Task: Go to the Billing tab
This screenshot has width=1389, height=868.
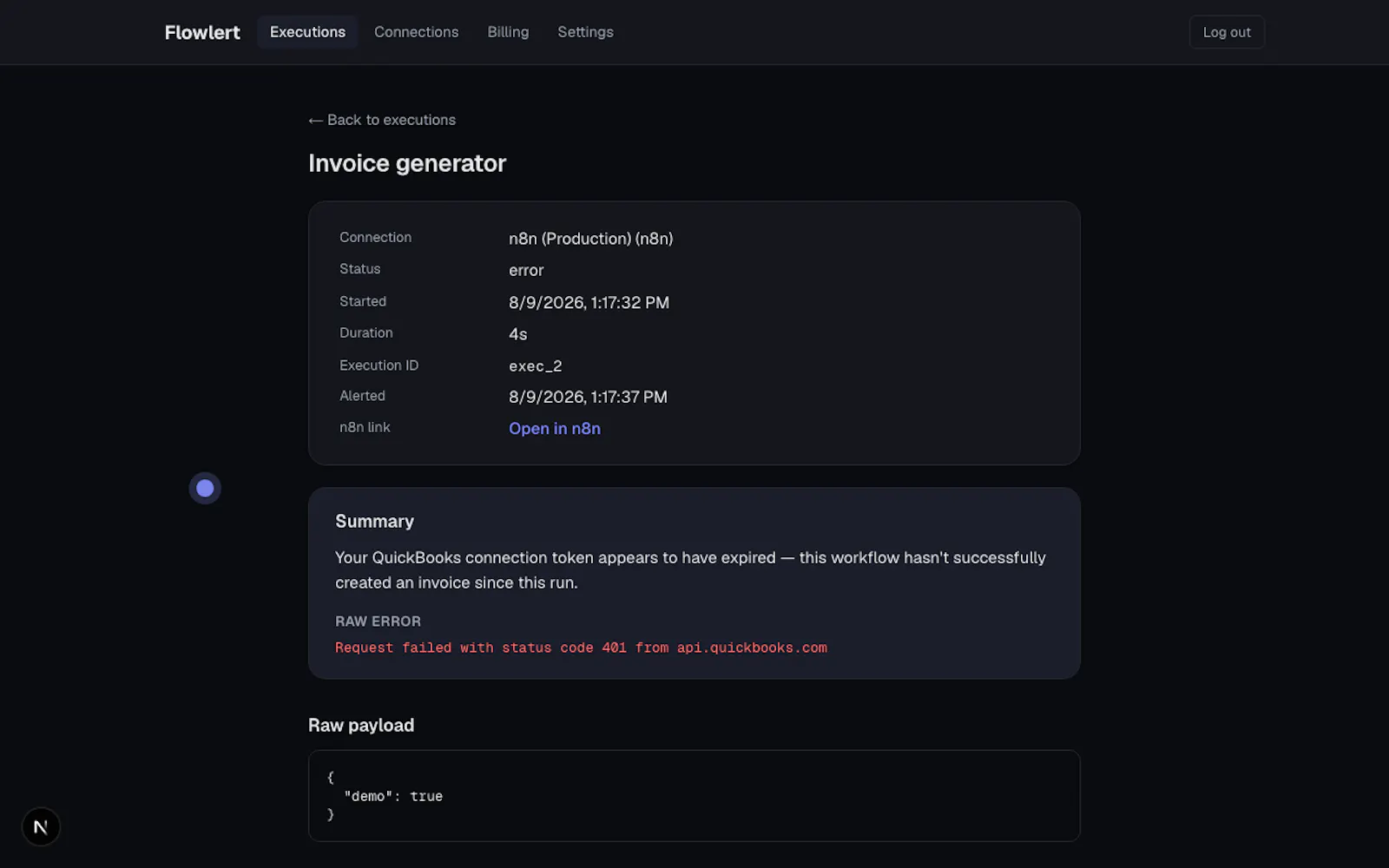Action: coord(508,32)
